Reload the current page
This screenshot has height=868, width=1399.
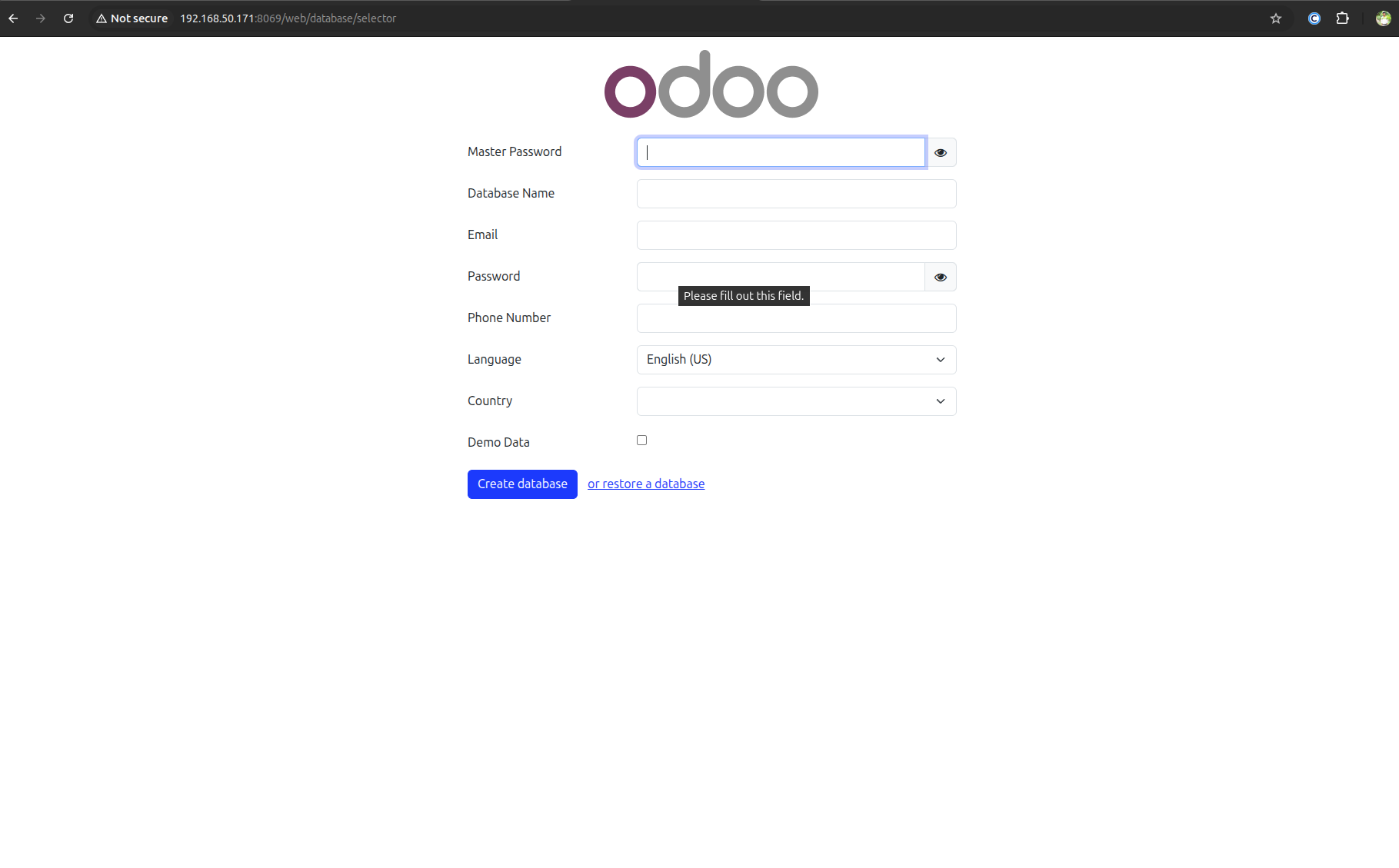pos(68,18)
